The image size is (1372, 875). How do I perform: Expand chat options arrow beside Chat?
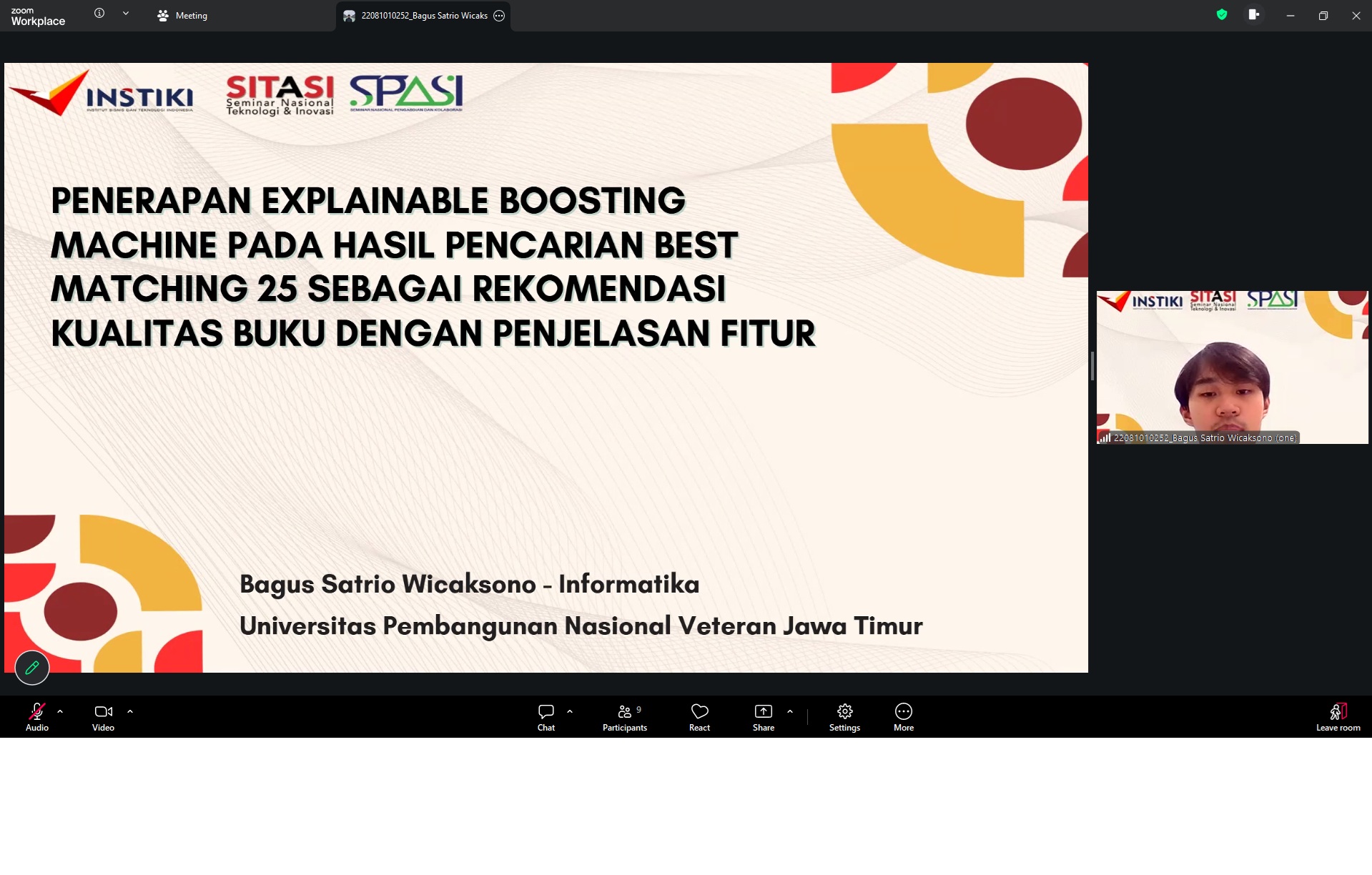(x=570, y=711)
